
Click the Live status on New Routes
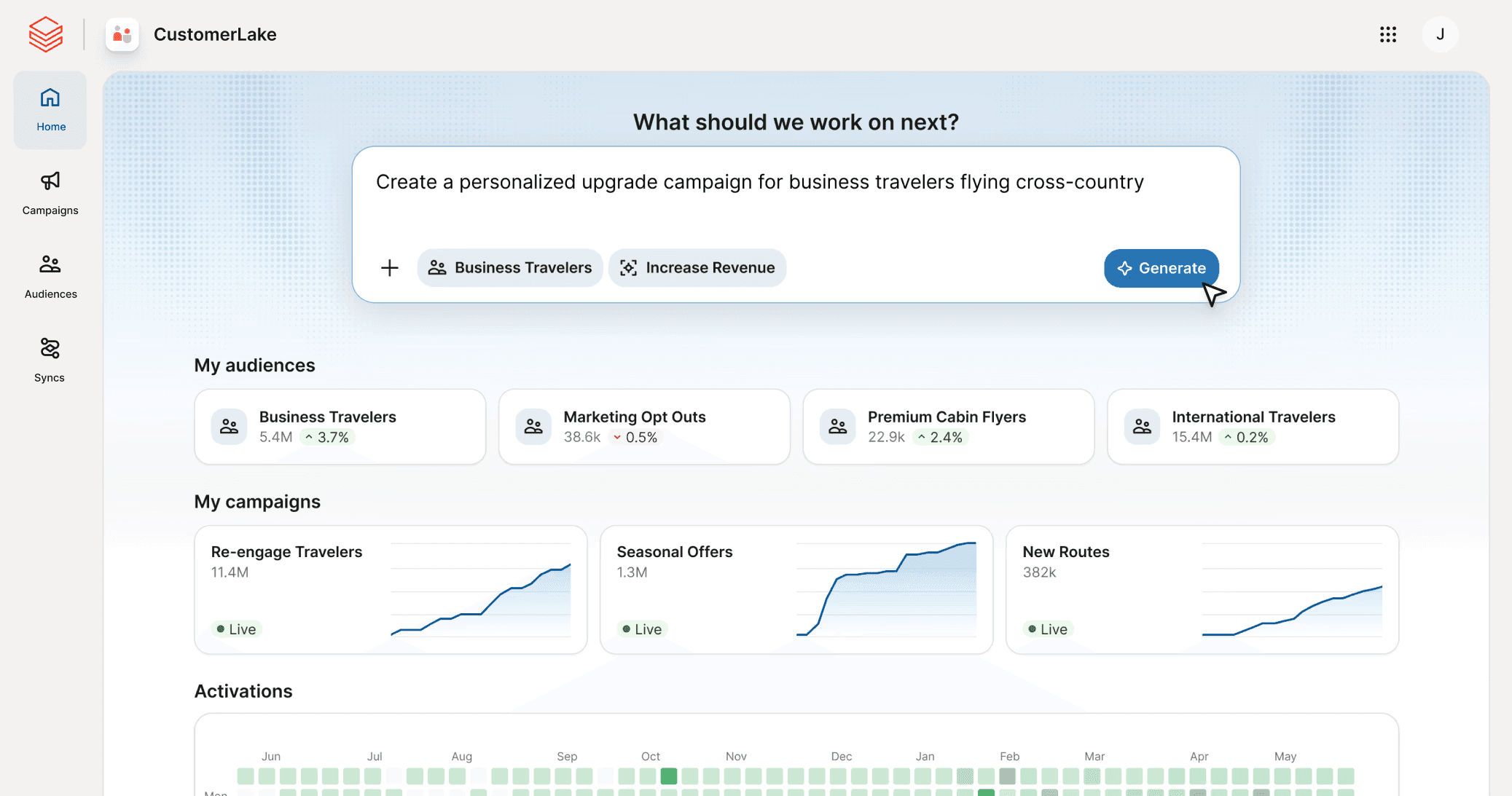[1049, 629]
